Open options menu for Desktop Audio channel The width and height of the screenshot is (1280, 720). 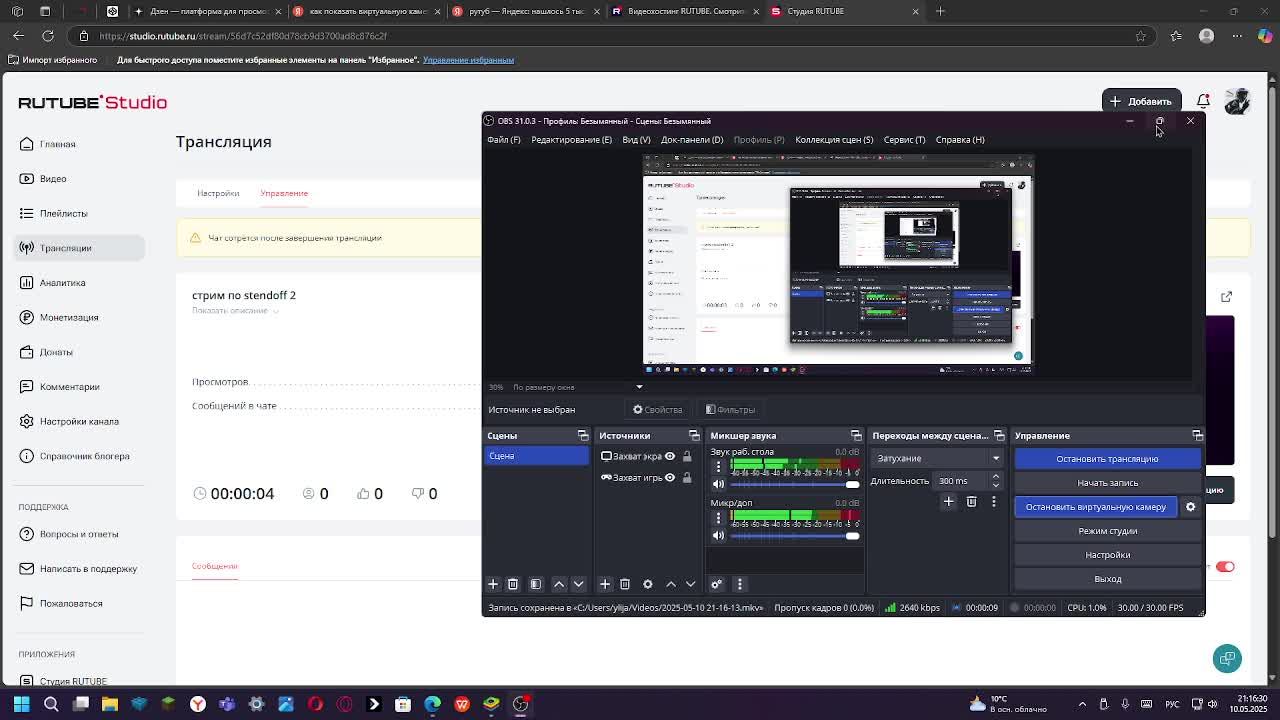click(x=718, y=466)
